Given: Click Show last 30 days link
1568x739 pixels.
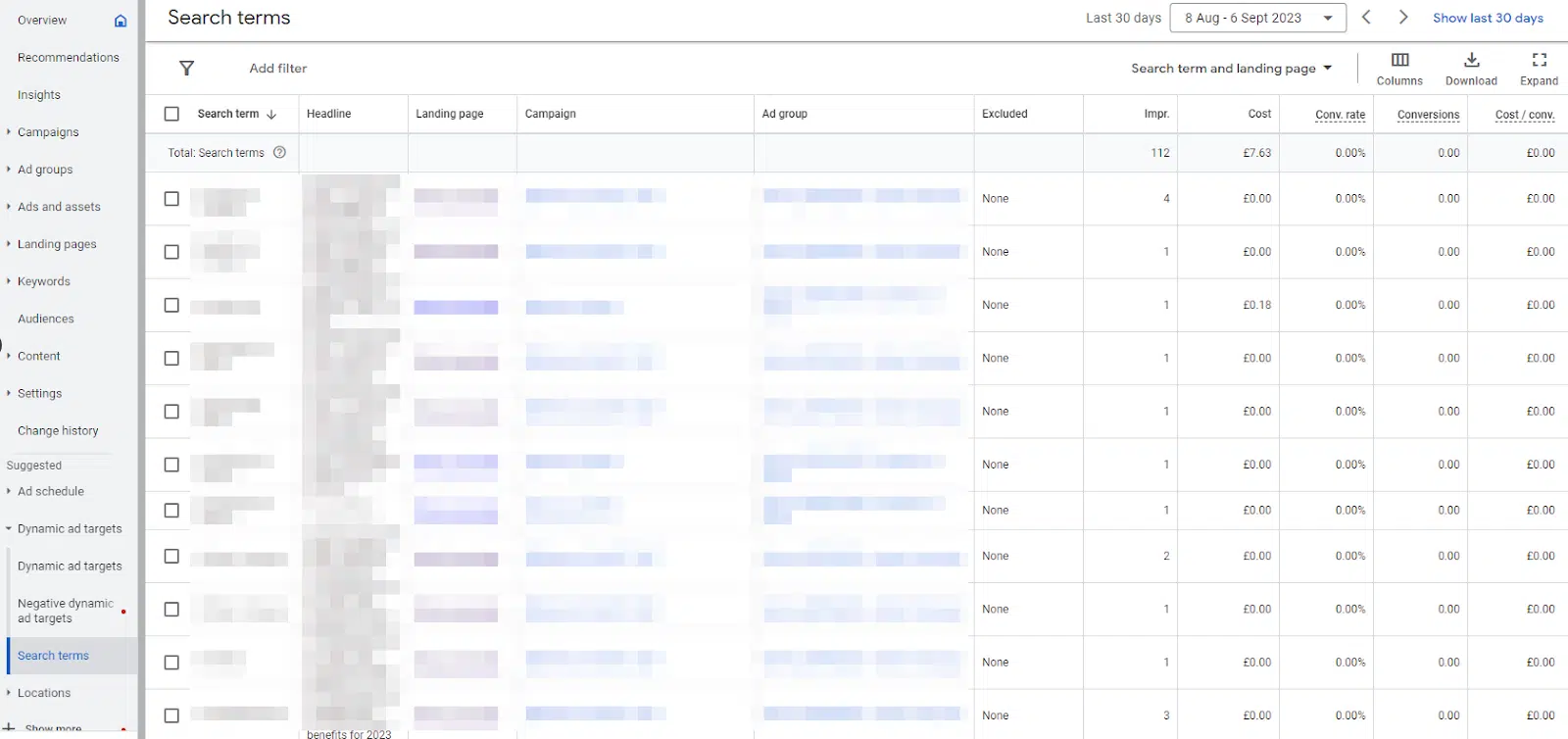Looking at the screenshot, I should tap(1488, 18).
